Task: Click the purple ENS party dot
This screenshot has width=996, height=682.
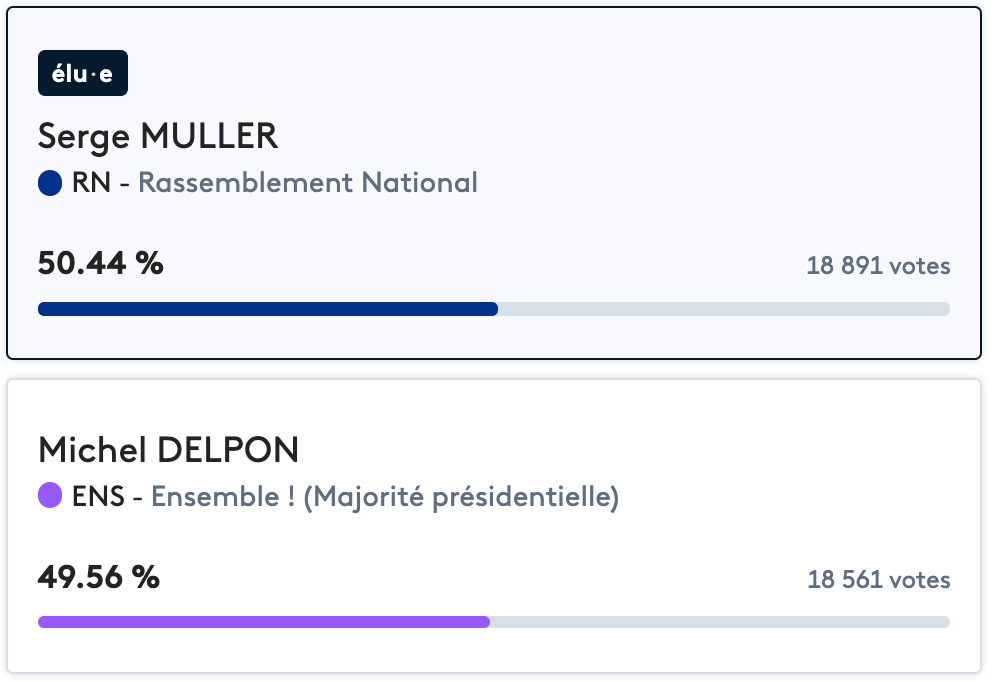Action: [50, 496]
